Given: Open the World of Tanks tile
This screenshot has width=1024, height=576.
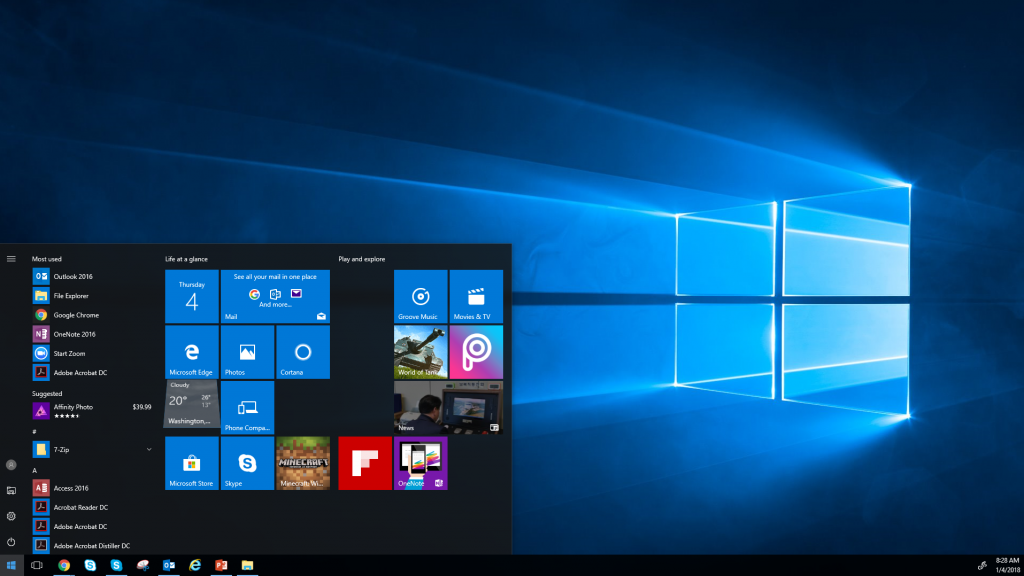Looking at the screenshot, I should coord(421,352).
